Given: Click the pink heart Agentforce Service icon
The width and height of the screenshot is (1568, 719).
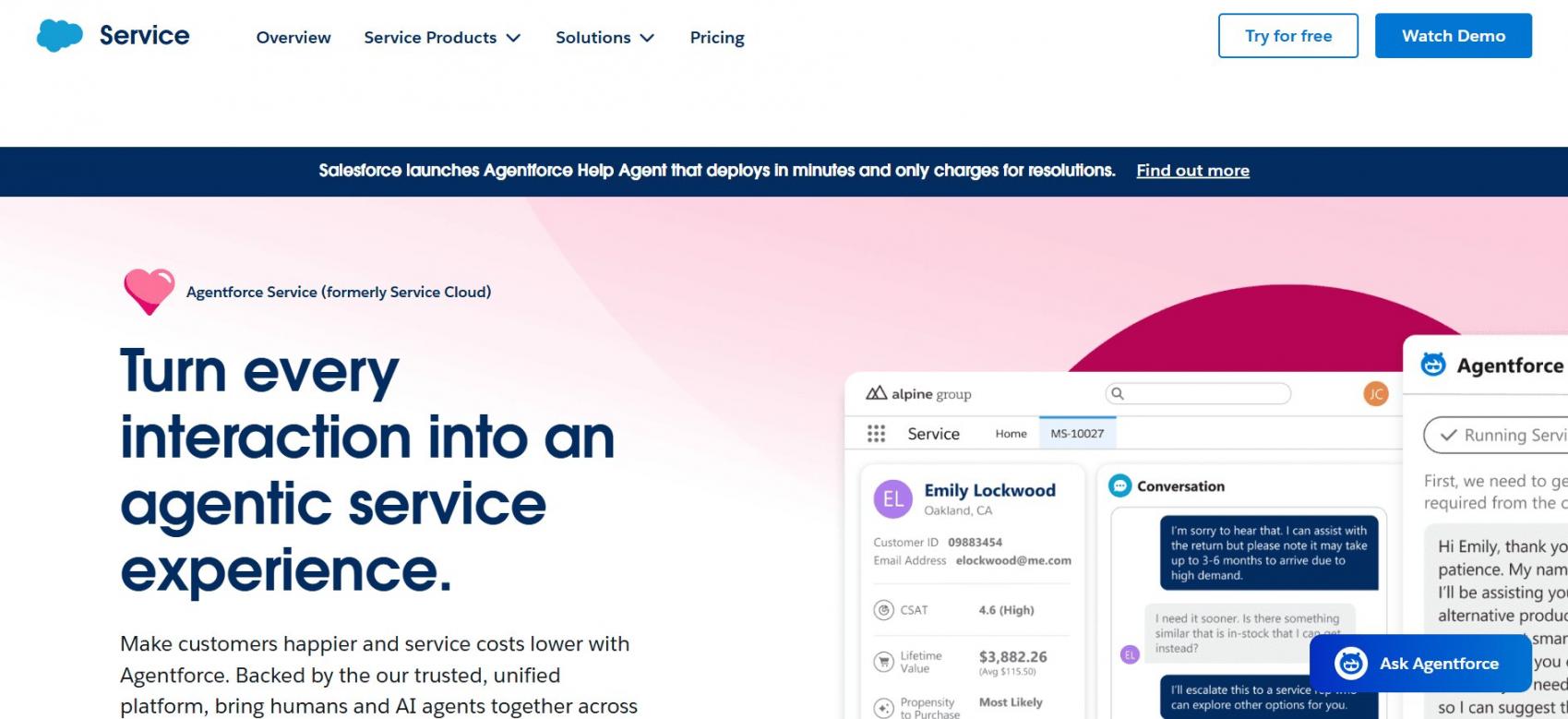Looking at the screenshot, I should [149, 291].
